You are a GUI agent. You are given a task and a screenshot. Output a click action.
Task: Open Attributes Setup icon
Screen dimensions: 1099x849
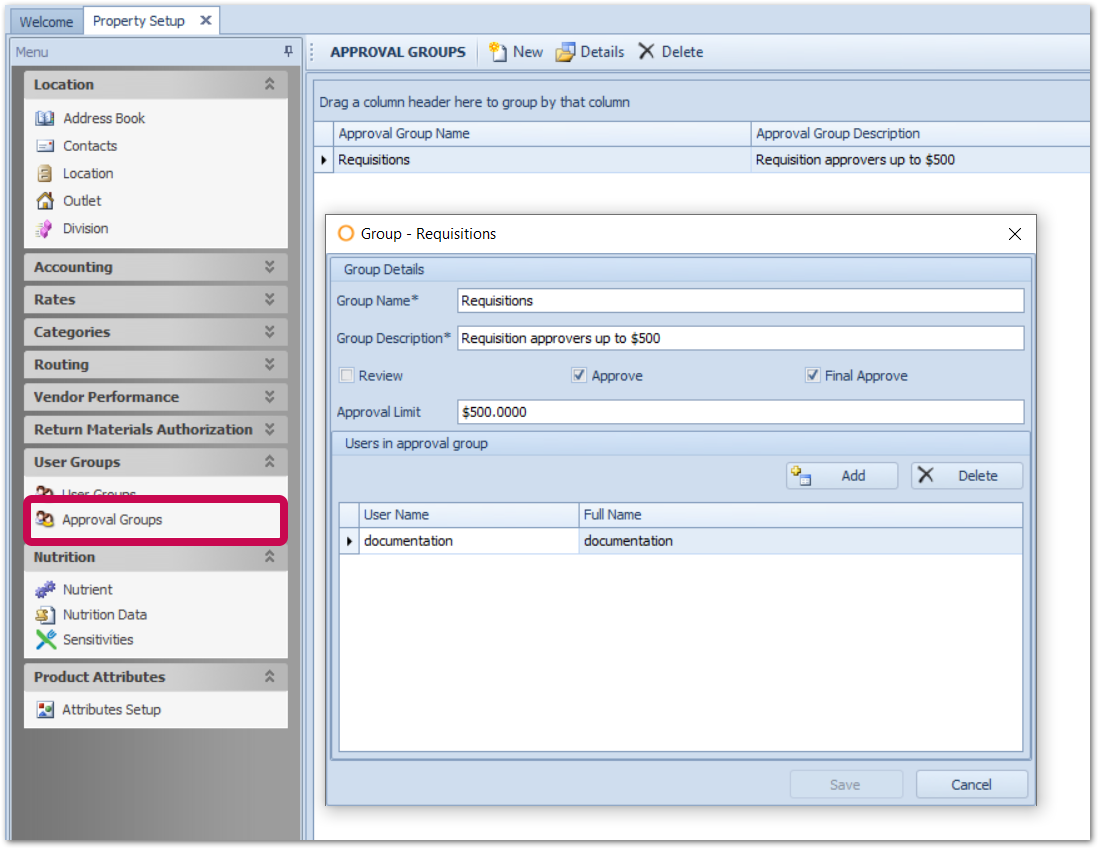coord(45,710)
